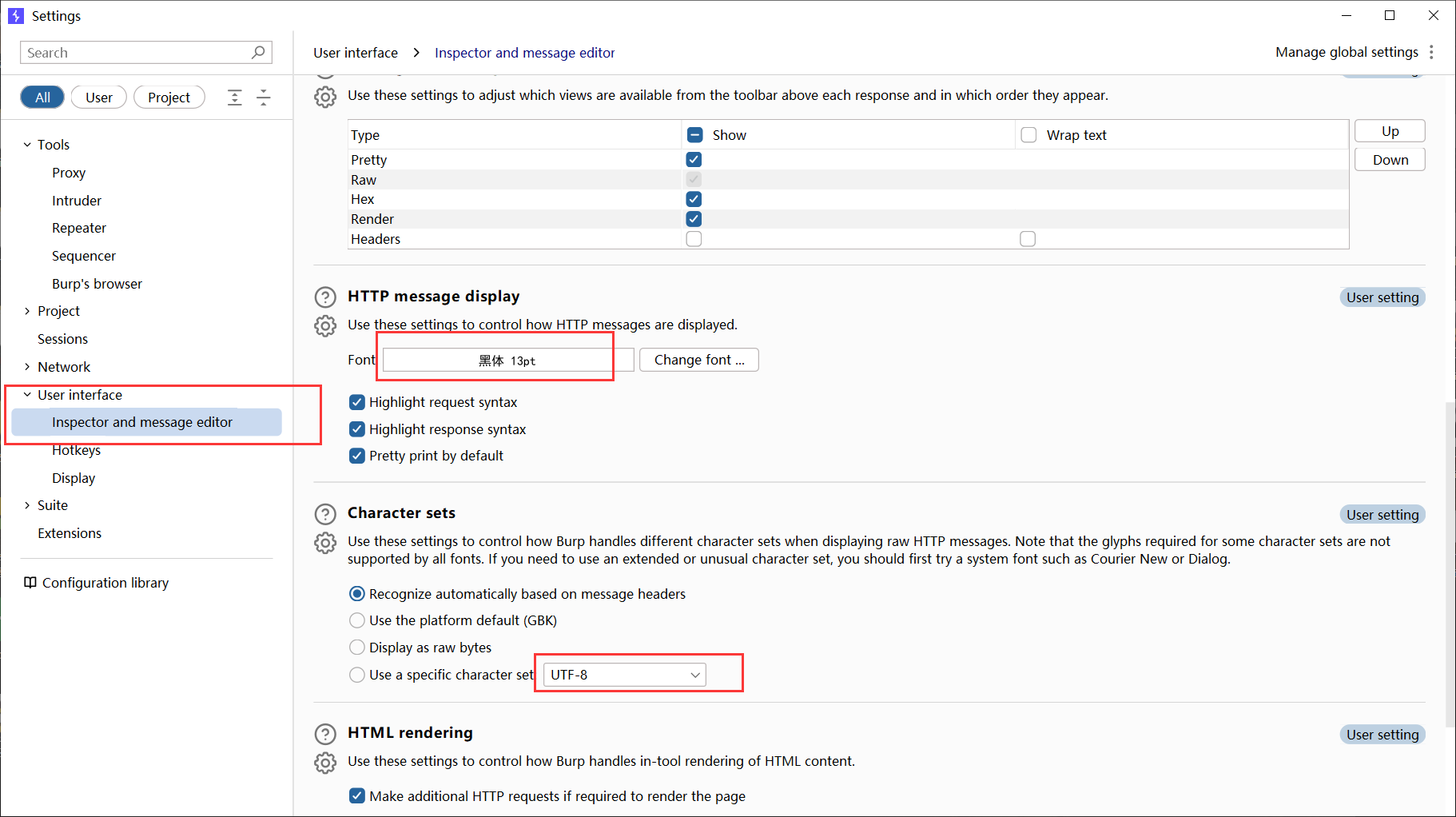Click the Change font button
Image resolution: width=1456 pixels, height=817 pixels.
[699, 360]
